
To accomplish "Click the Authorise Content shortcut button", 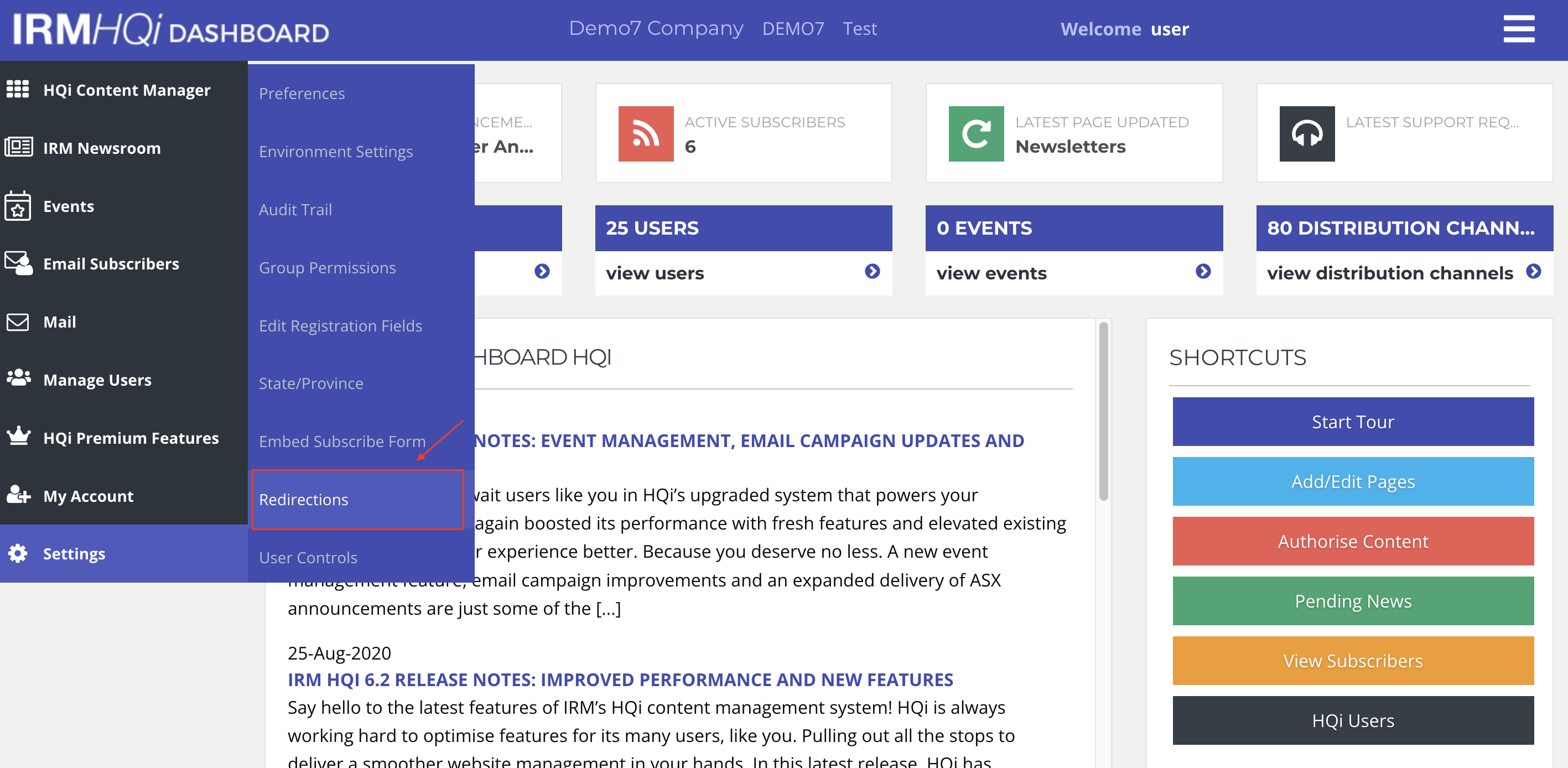I will [1353, 541].
